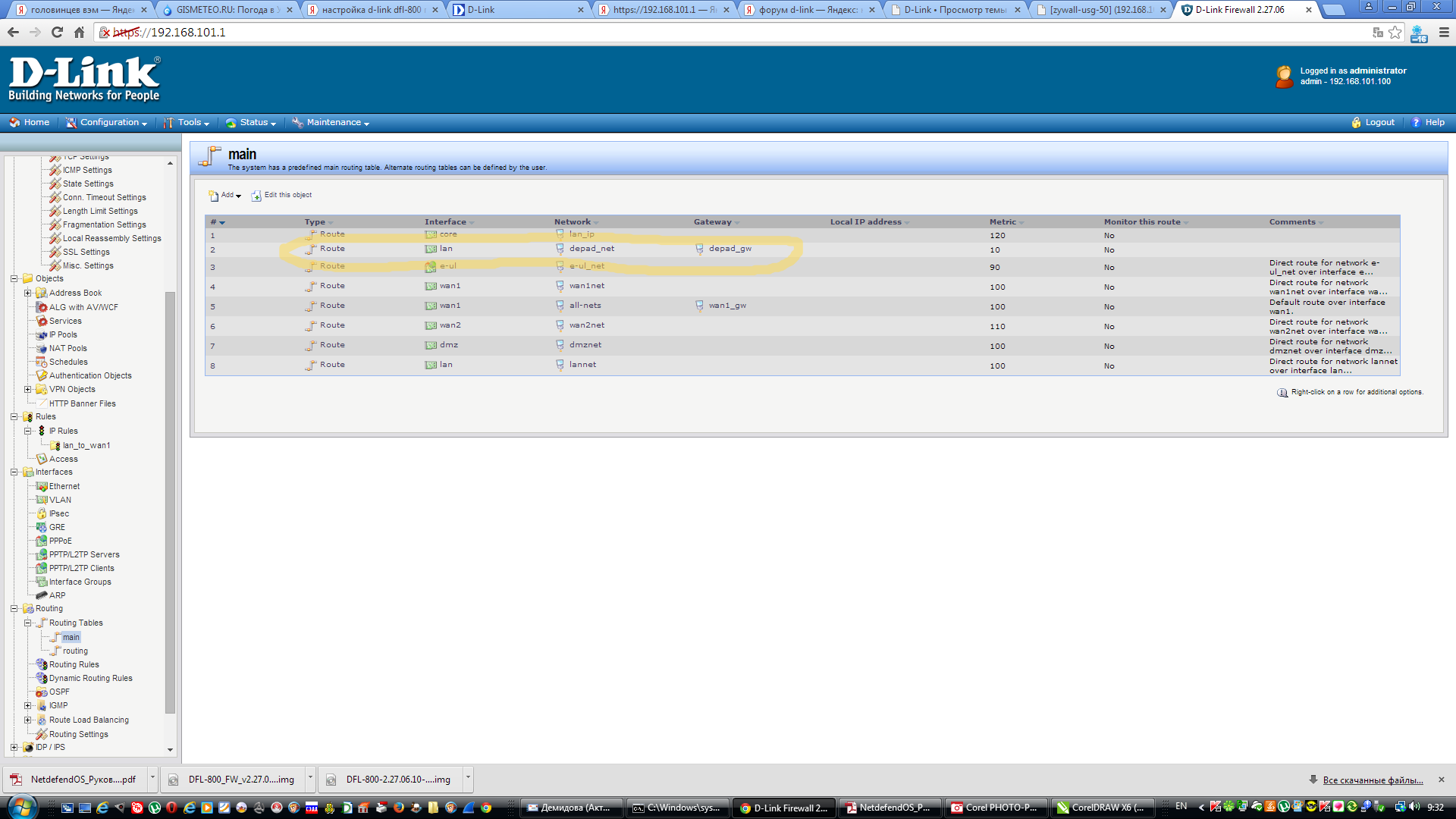Click the Edit this object icon
The height and width of the screenshot is (819, 1456).
(x=256, y=196)
